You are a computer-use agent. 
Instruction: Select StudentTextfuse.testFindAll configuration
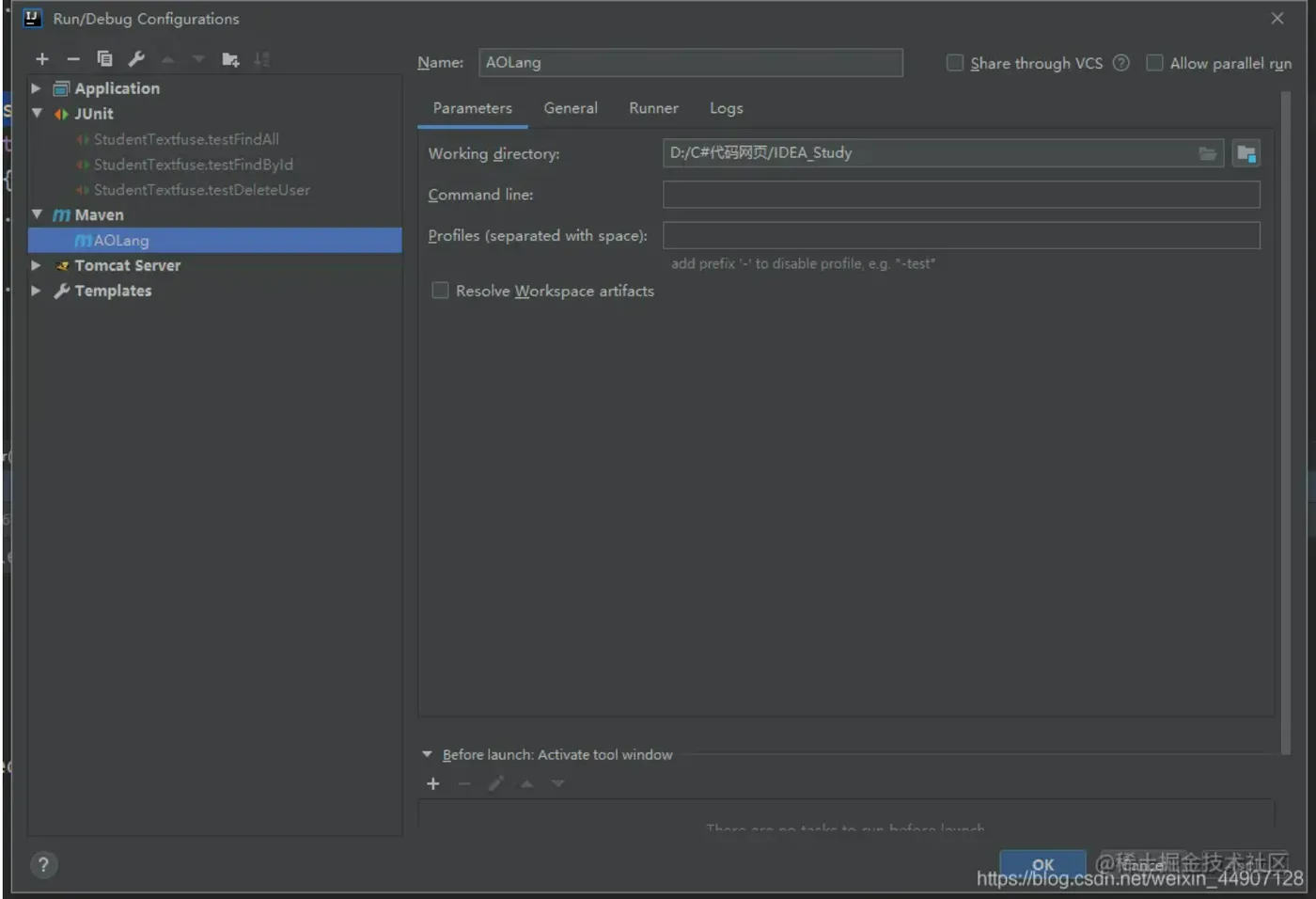[x=186, y=139]
